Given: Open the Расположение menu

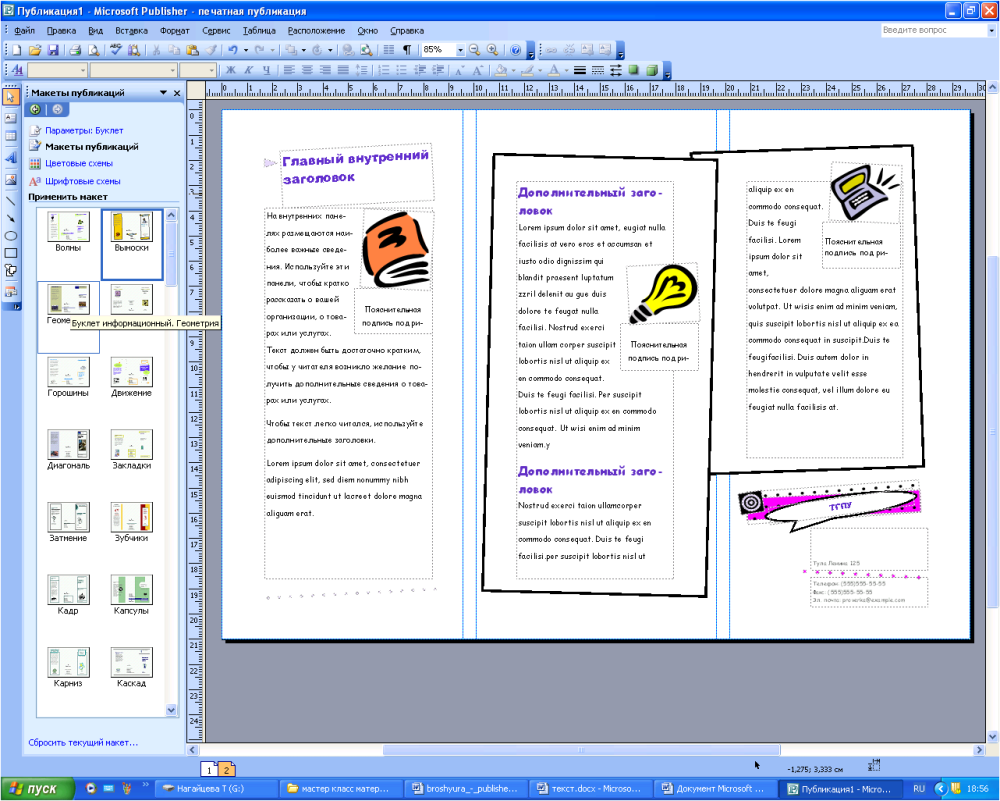Looking at the screenshot, I should tap(316, 31).
